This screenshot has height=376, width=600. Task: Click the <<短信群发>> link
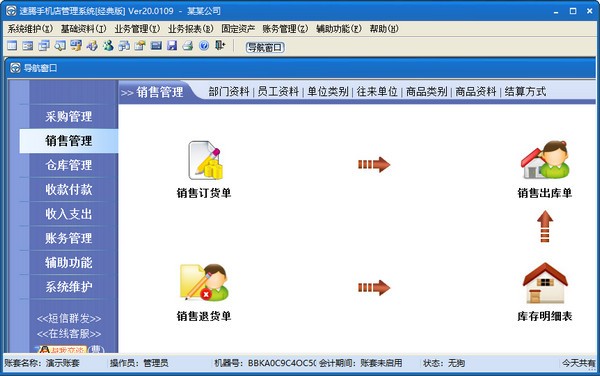69,318
